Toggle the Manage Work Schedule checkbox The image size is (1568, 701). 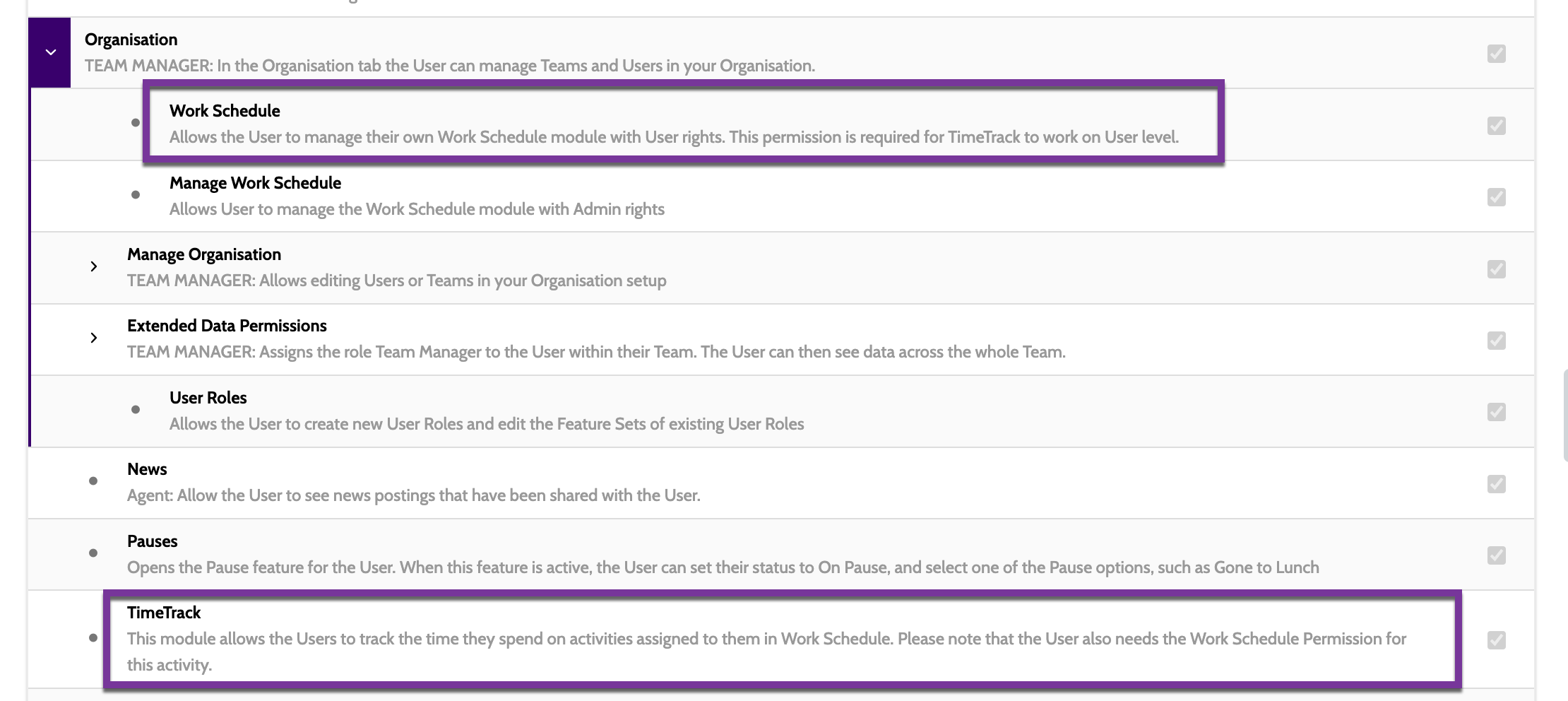point(1496,197)
